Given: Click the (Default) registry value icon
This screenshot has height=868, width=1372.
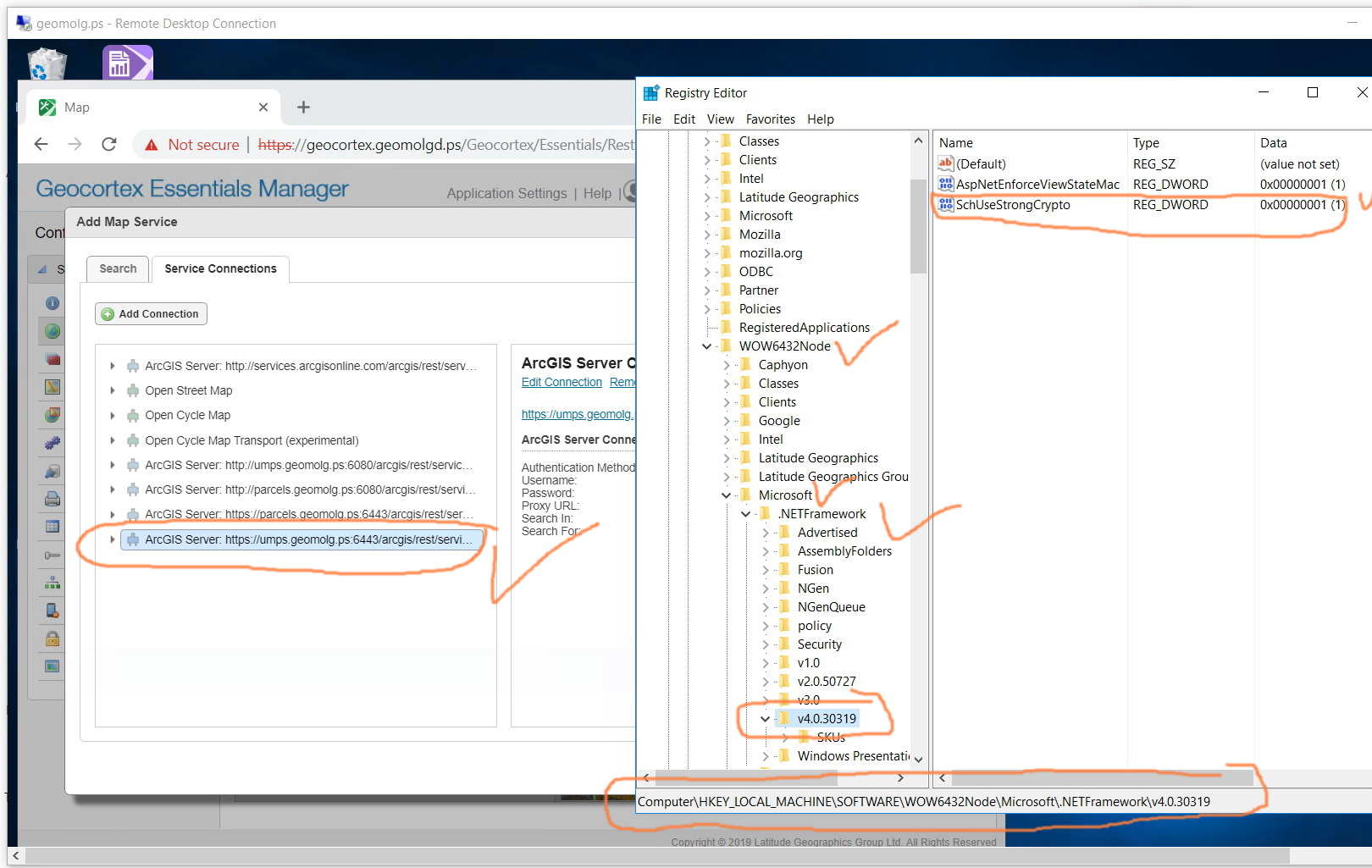Looking at the screenshot, I should click(946, 163).
